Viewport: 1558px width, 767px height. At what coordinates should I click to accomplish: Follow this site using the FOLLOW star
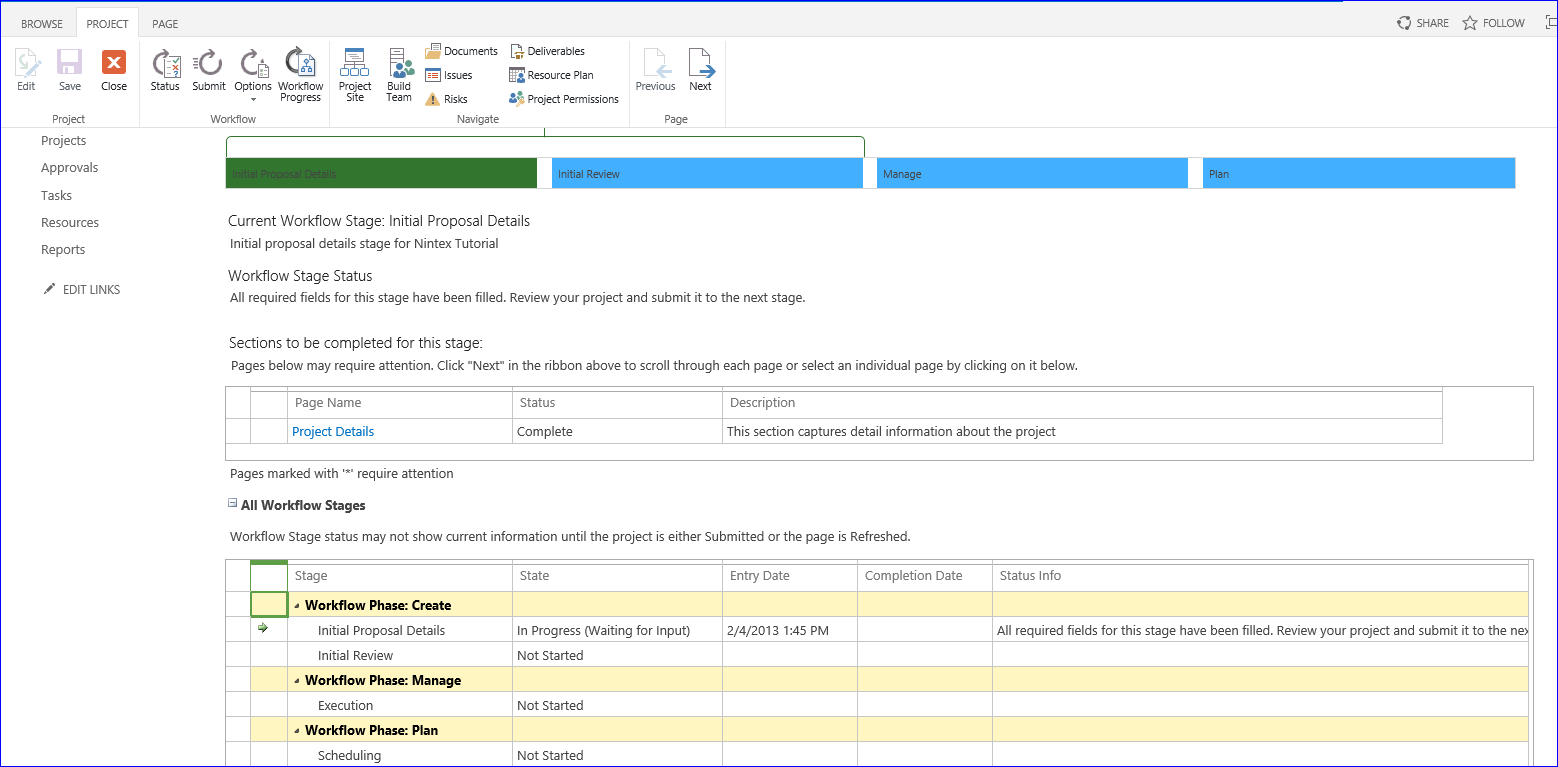point(1494,23)
